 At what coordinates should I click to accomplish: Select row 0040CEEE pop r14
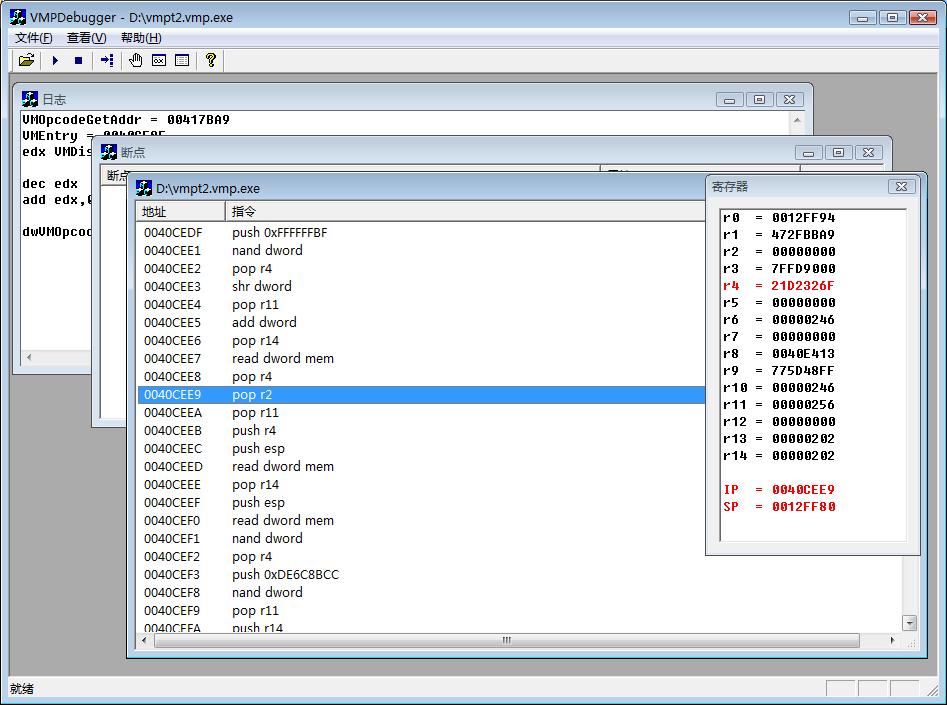click(x=422, y=484)
